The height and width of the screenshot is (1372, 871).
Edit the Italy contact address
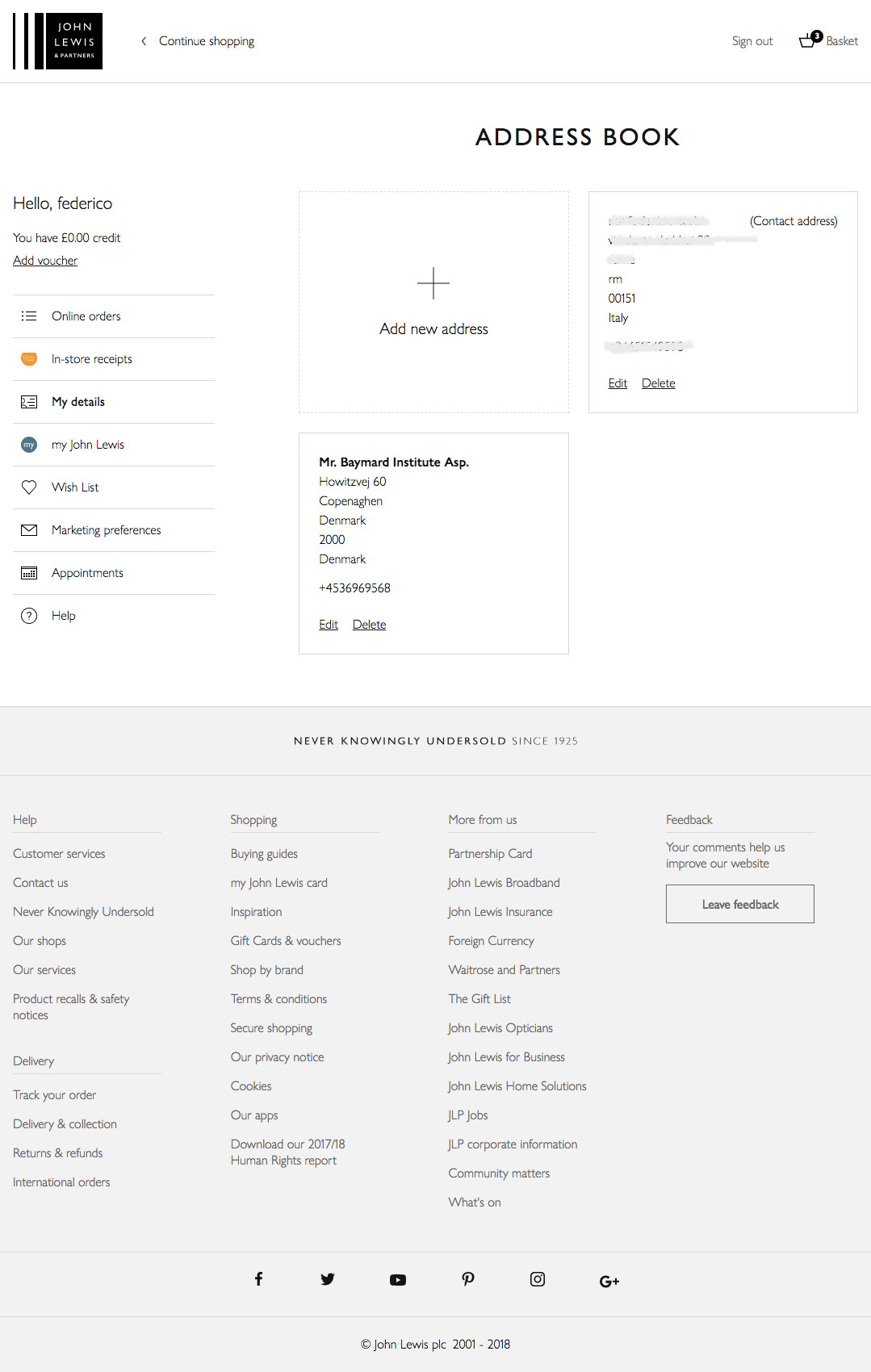click(x=618, y=383)
